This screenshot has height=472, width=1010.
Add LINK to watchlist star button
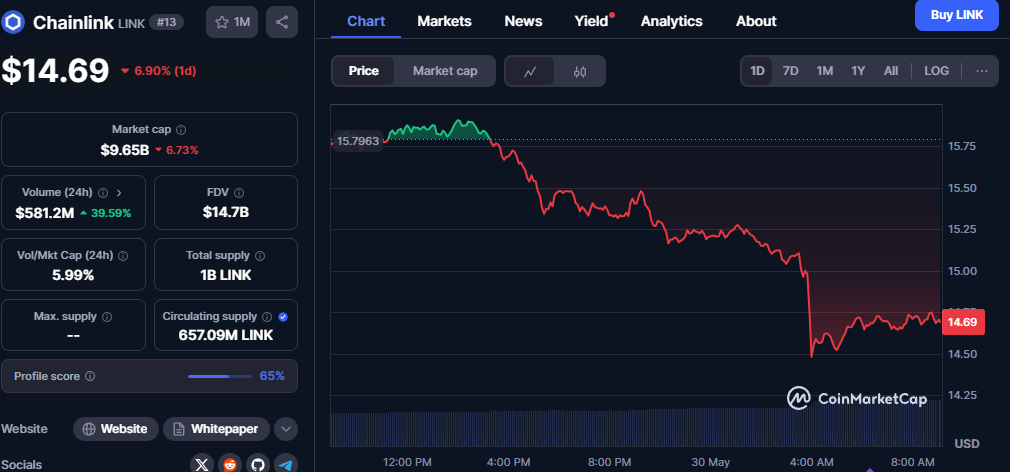coord(232,23)
